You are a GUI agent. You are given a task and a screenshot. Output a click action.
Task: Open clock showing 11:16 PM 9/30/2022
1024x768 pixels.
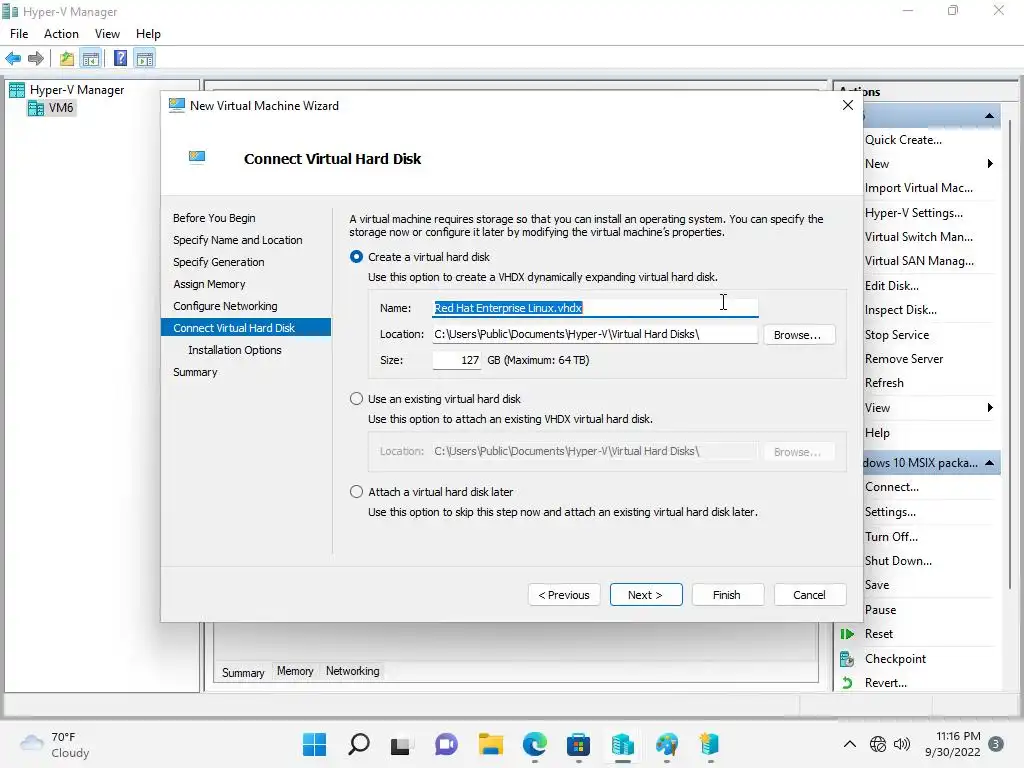point(952,744)
